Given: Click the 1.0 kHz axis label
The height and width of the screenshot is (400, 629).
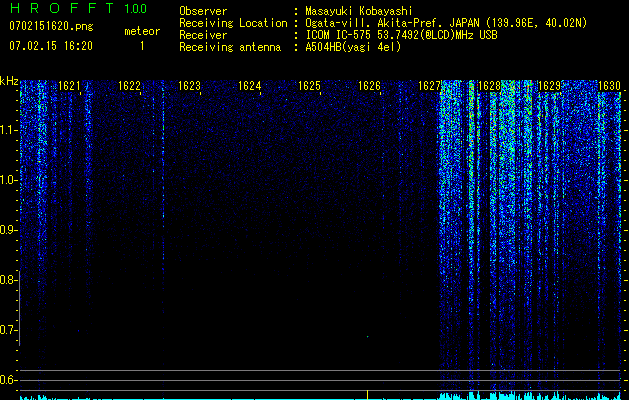Looking at the screenshot, I should pos(8,180).
